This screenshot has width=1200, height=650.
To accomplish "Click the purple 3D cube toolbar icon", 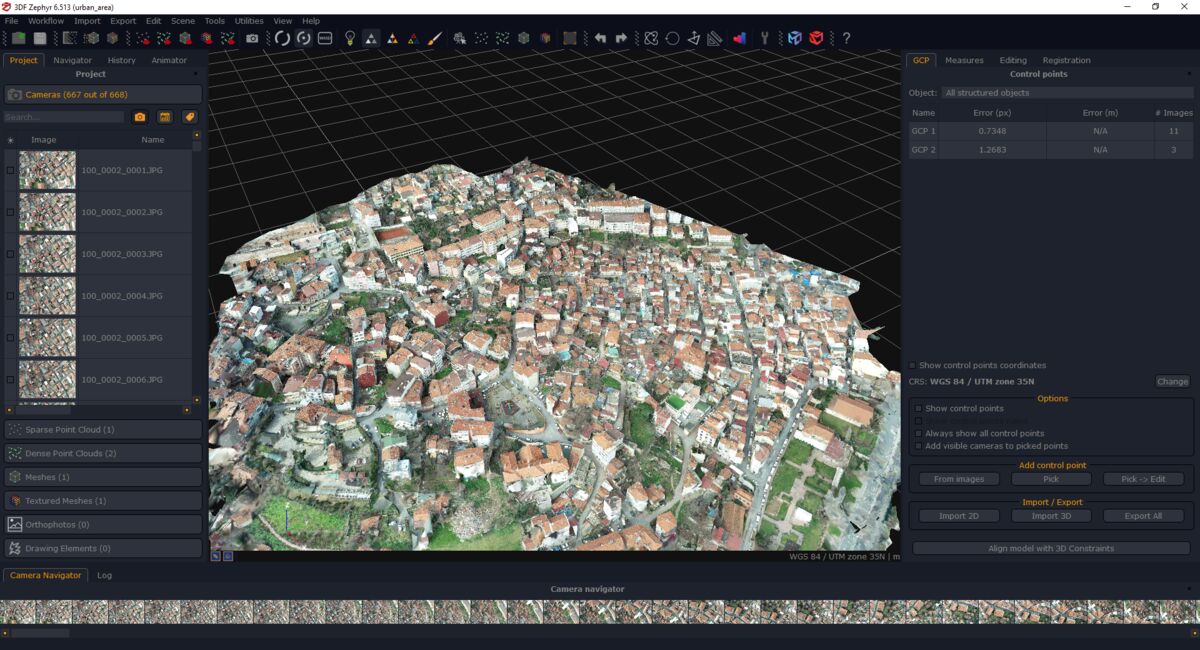I will coord(792,38).
